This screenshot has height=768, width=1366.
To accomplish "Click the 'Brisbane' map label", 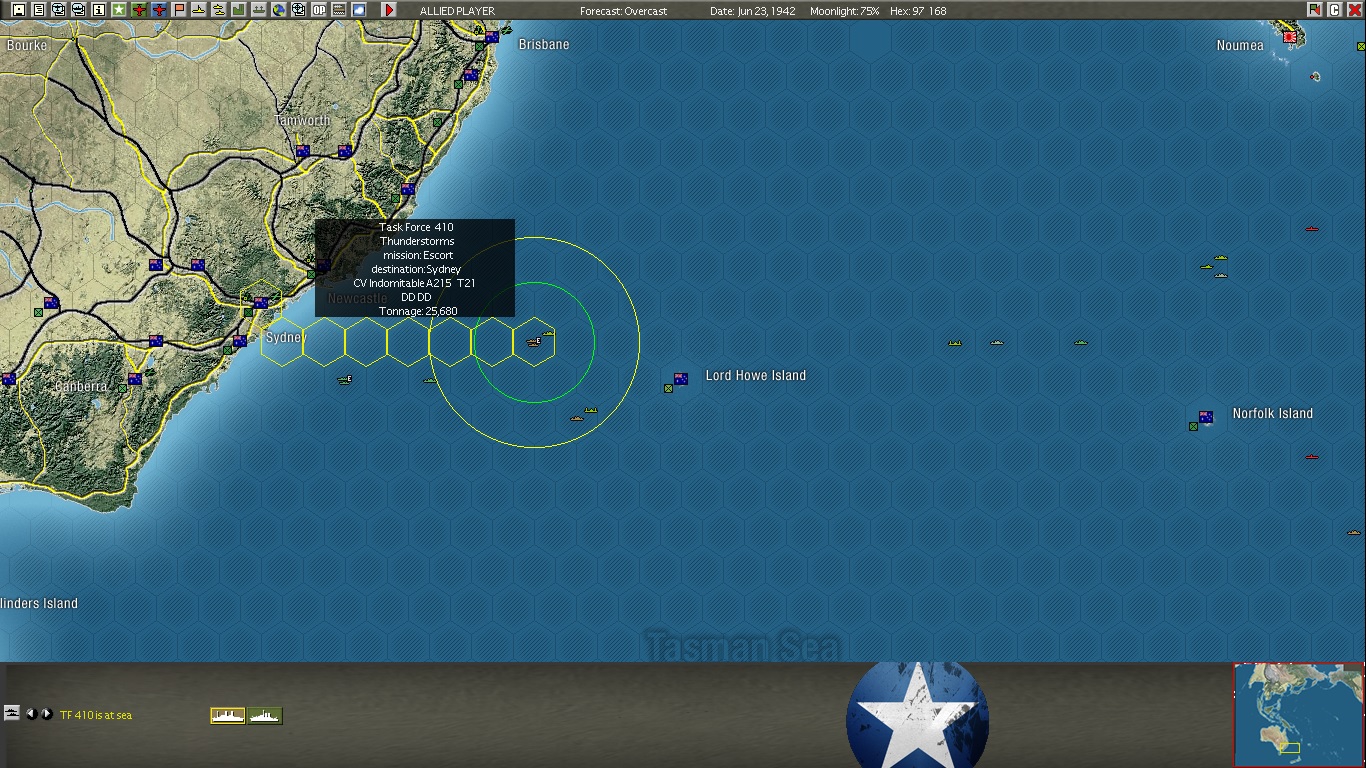I will (544, 45).
